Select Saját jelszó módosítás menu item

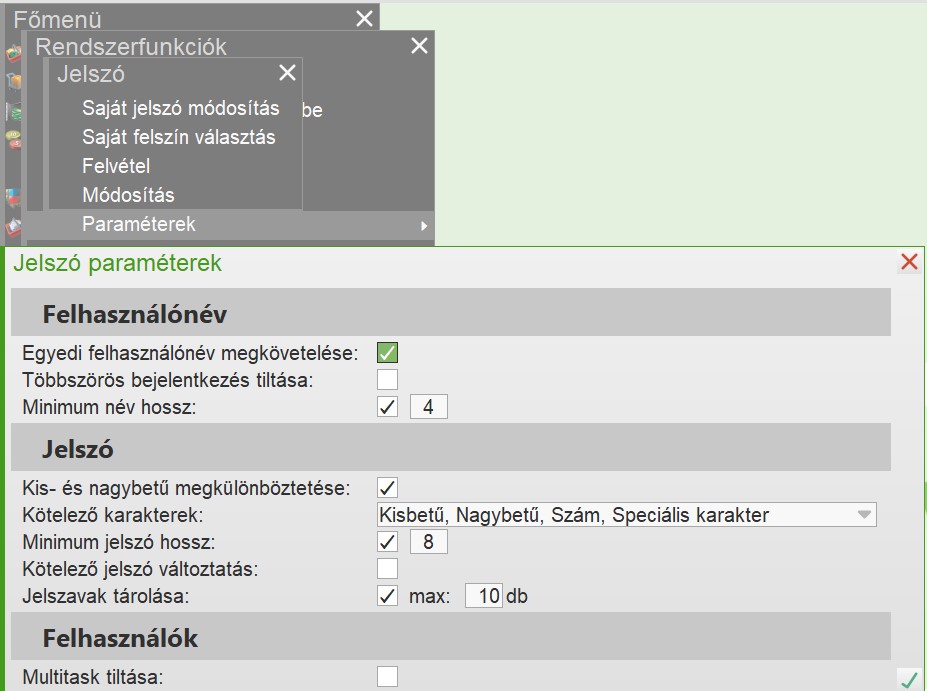[181, 108]
